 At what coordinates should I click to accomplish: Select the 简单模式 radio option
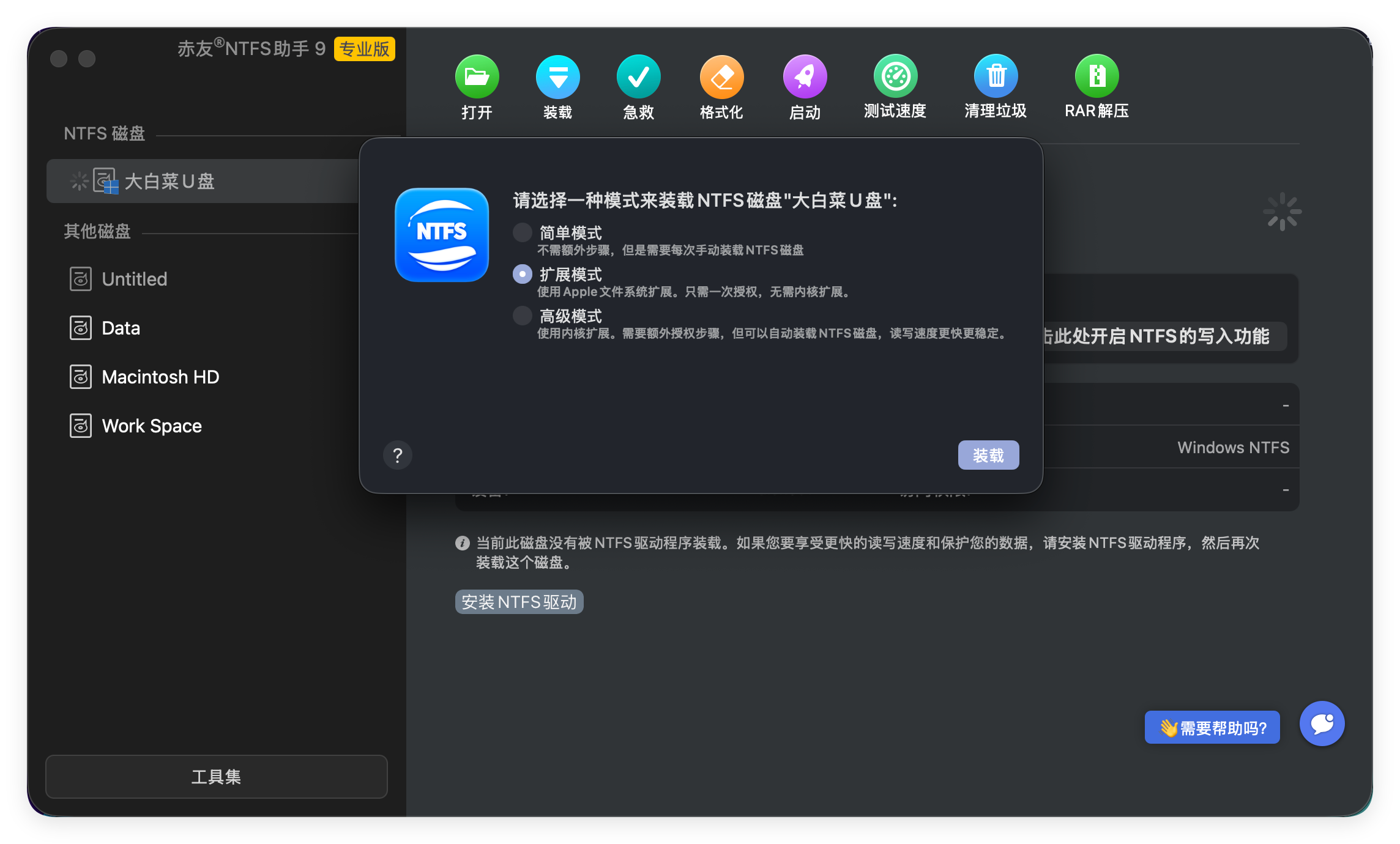pos(522,232)
